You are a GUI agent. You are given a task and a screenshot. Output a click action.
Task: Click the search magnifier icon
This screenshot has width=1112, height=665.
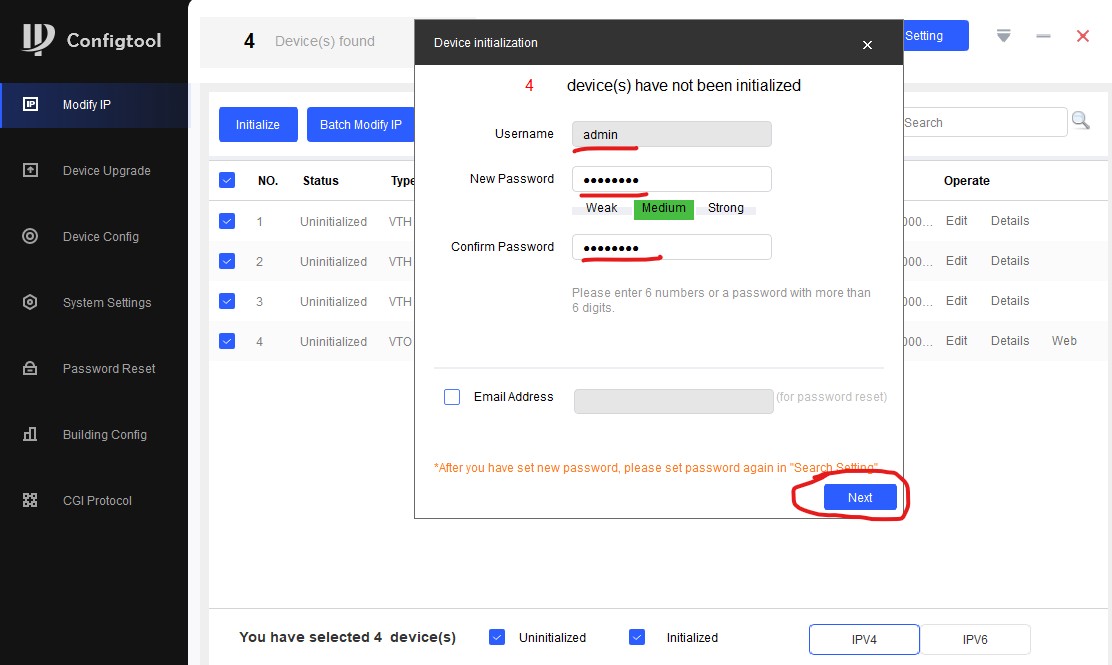tap(1080, 121)
